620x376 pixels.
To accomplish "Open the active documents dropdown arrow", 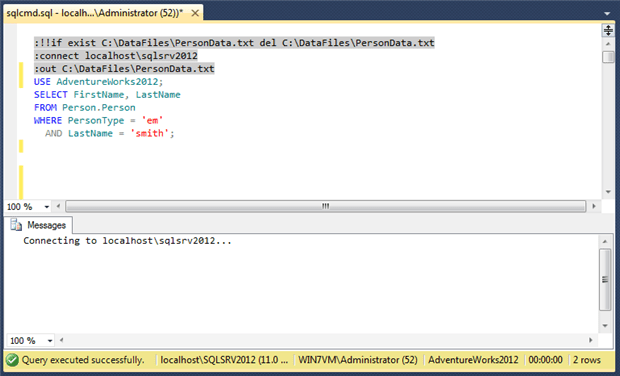I will tap(607, 13).
